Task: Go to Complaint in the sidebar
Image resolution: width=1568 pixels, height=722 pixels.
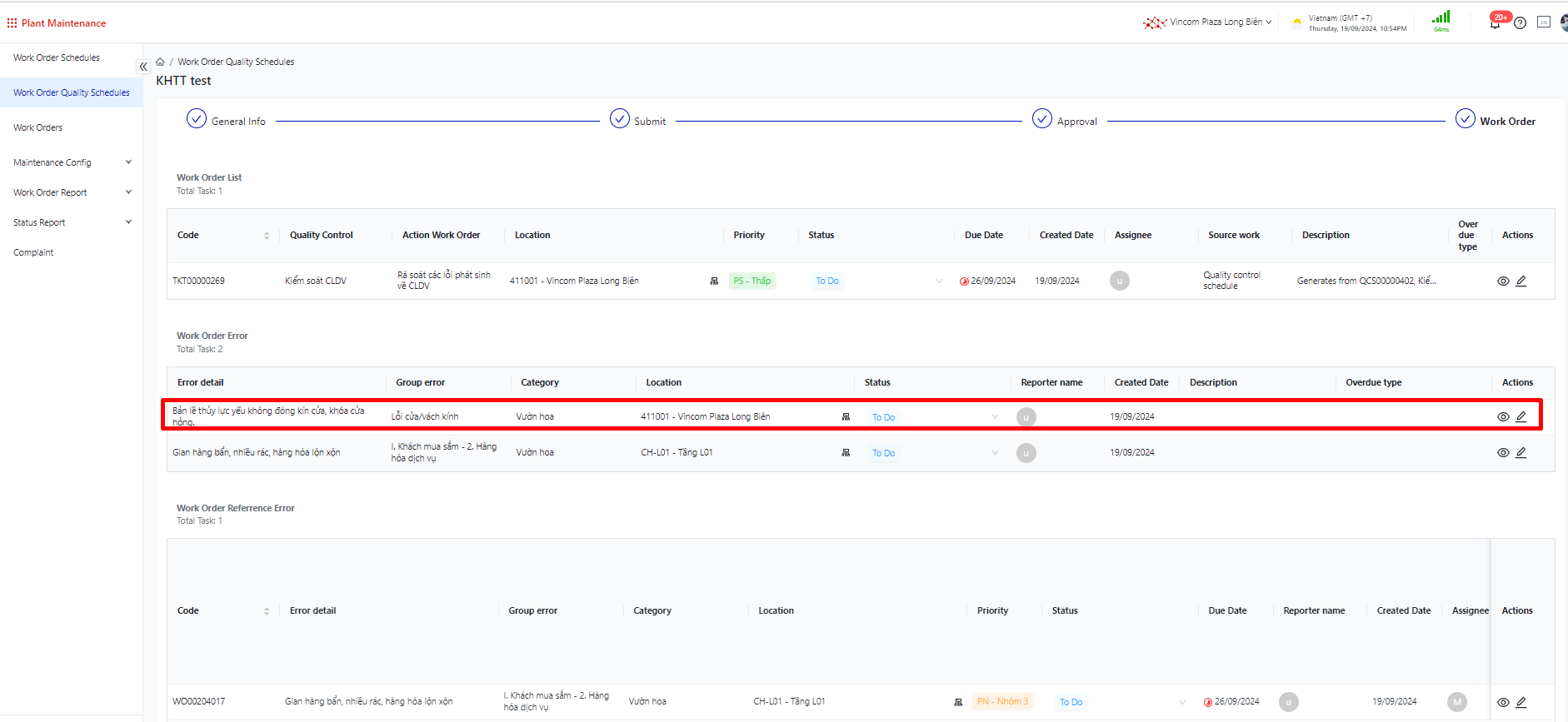Action: coord(33,252)
